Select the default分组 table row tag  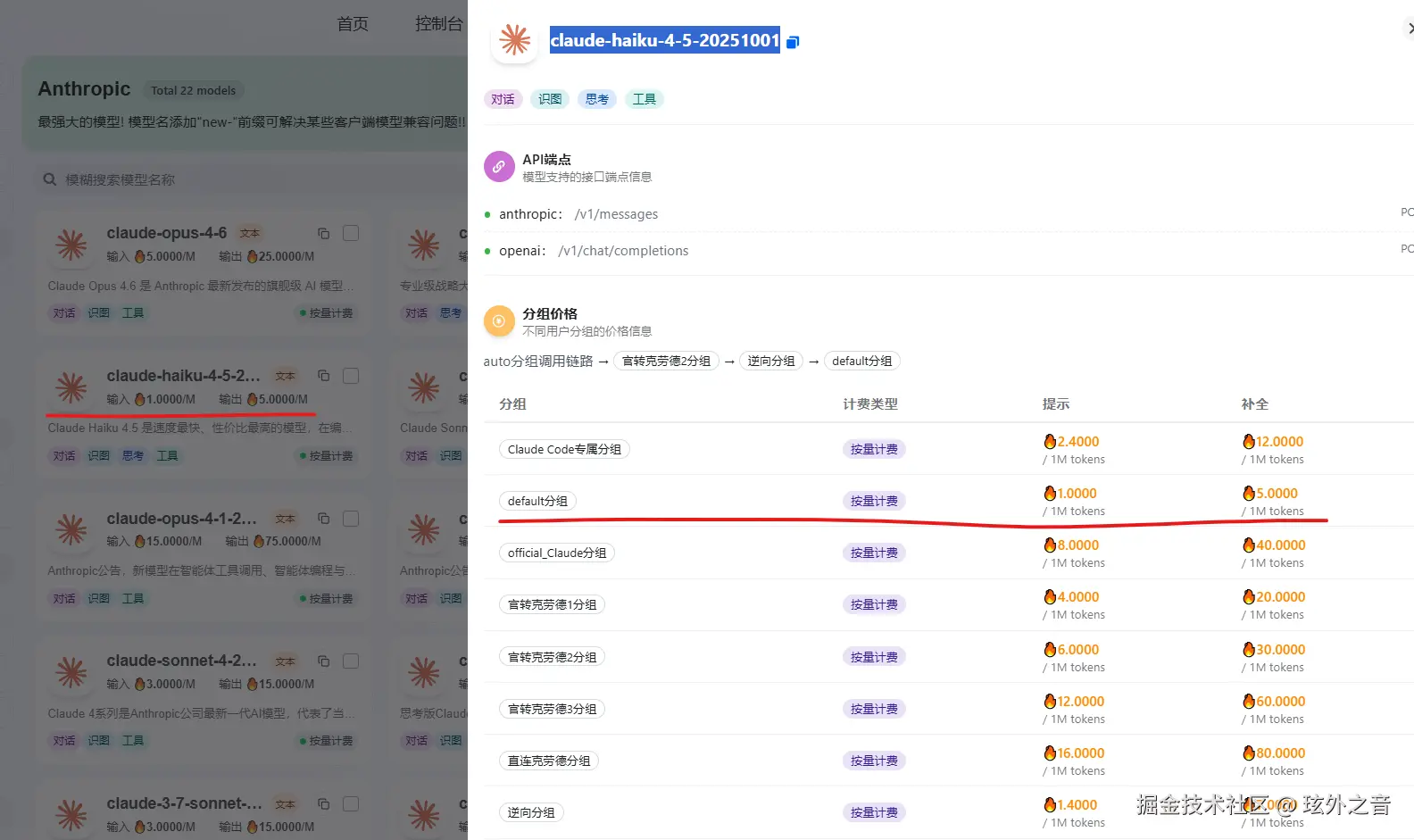(537, 501)
